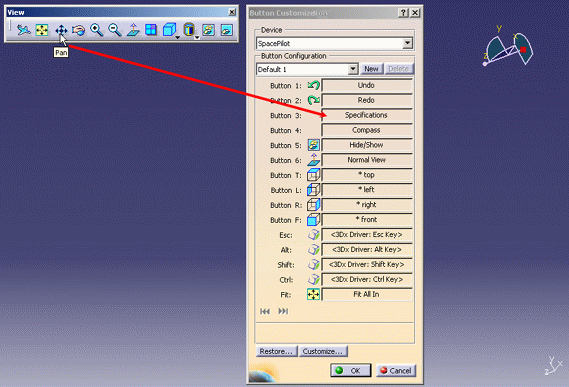
Task: Select the Fly mode airplane icon
Action: coord(24,30)
